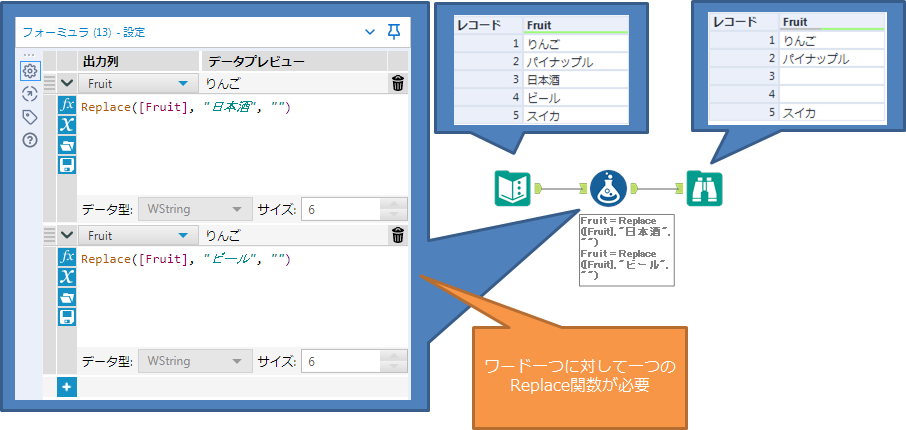Open second expression's WString data type dropdown
Viewport: 906px width, 430px height.
194,361
